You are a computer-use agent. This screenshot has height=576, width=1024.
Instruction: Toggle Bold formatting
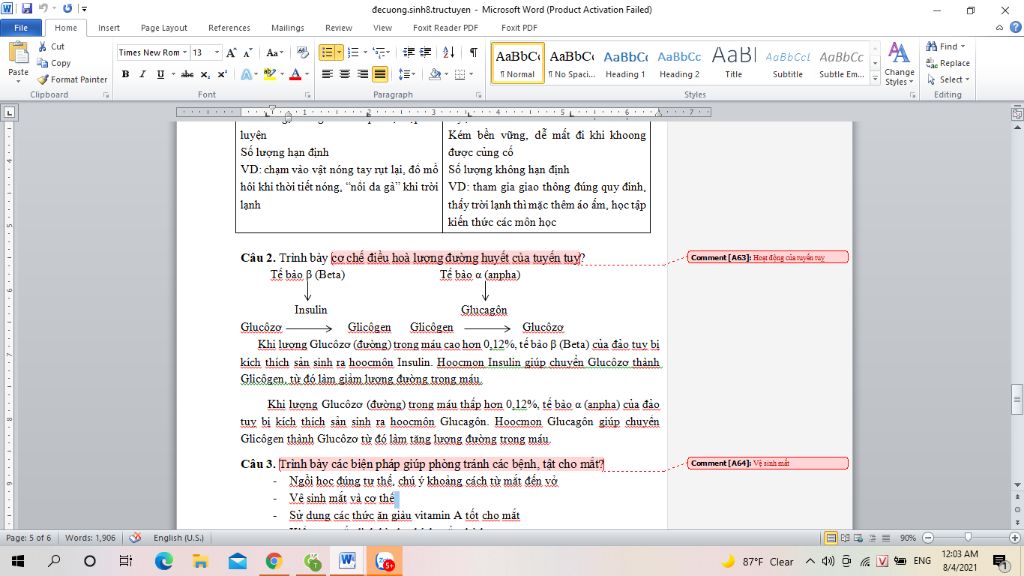click(125, 74)
